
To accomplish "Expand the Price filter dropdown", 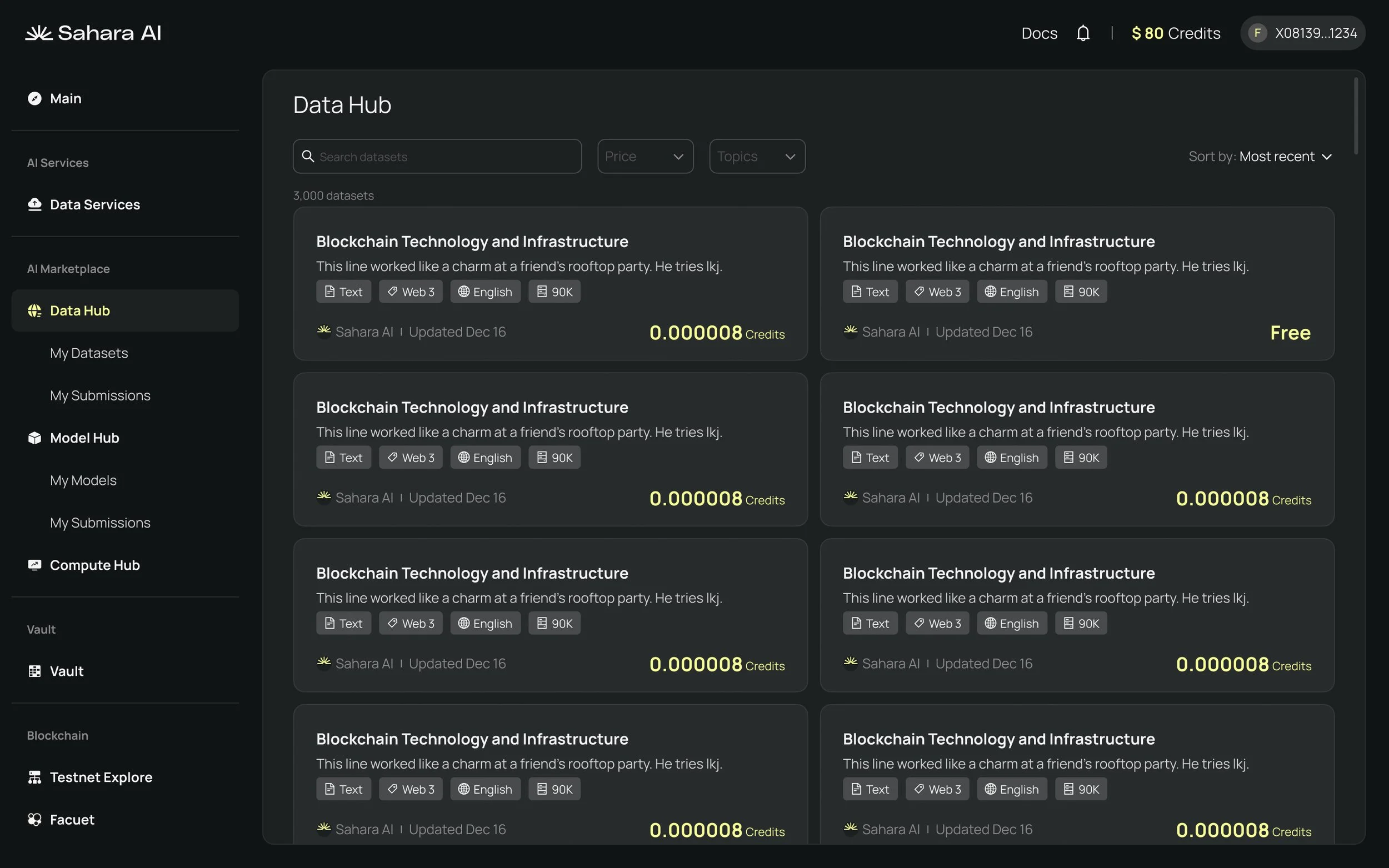I will tap(646, 156).
